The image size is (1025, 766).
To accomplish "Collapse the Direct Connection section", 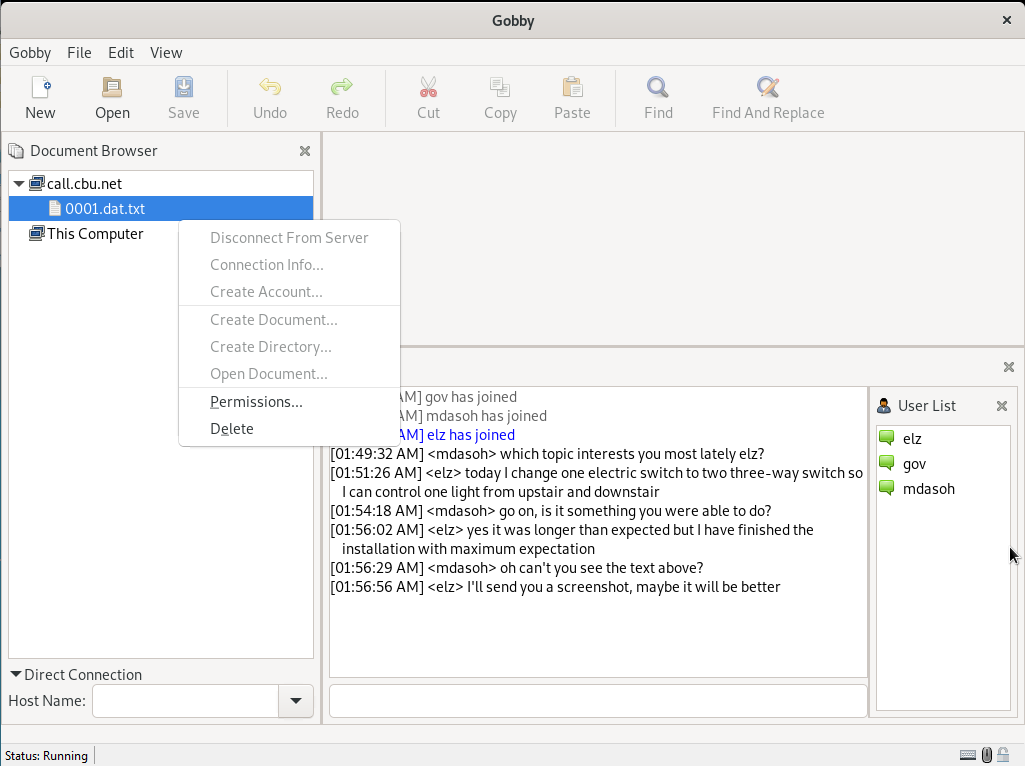I will 16,674.
